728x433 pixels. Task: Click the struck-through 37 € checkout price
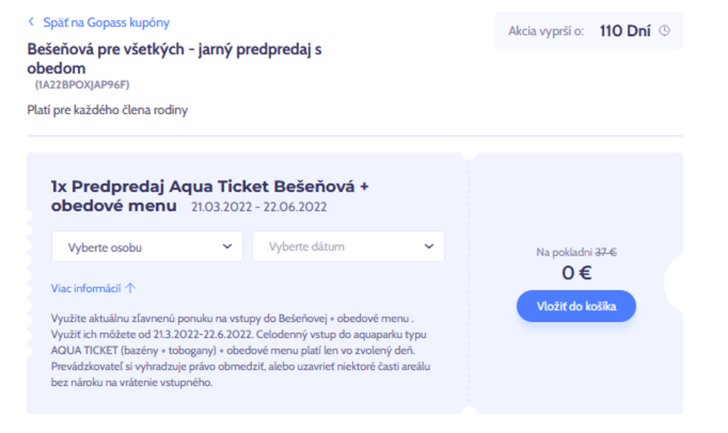[x=605, y=252]
